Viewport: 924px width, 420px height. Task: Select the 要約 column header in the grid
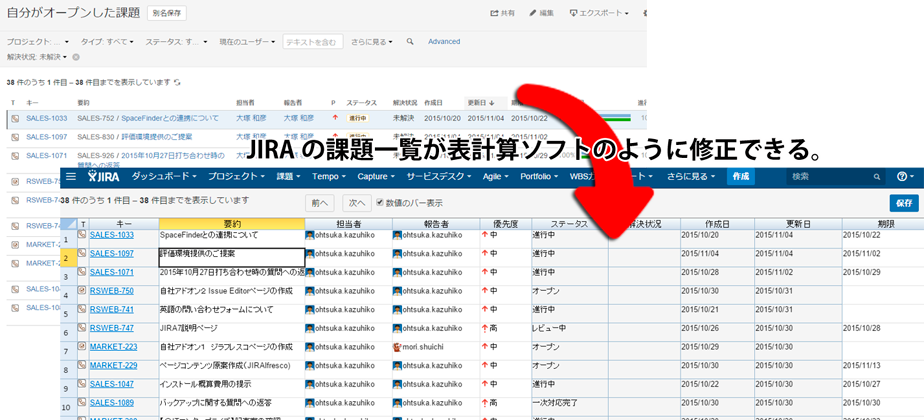tap(232, 224)
